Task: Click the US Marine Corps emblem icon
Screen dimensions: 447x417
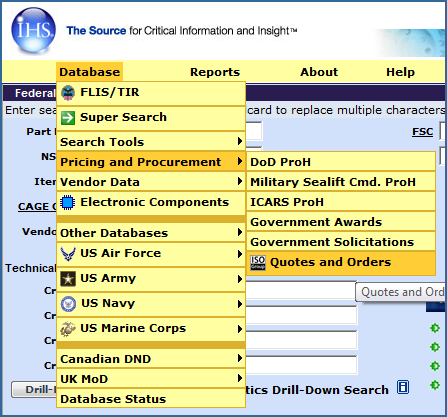Action: (68, 329)
